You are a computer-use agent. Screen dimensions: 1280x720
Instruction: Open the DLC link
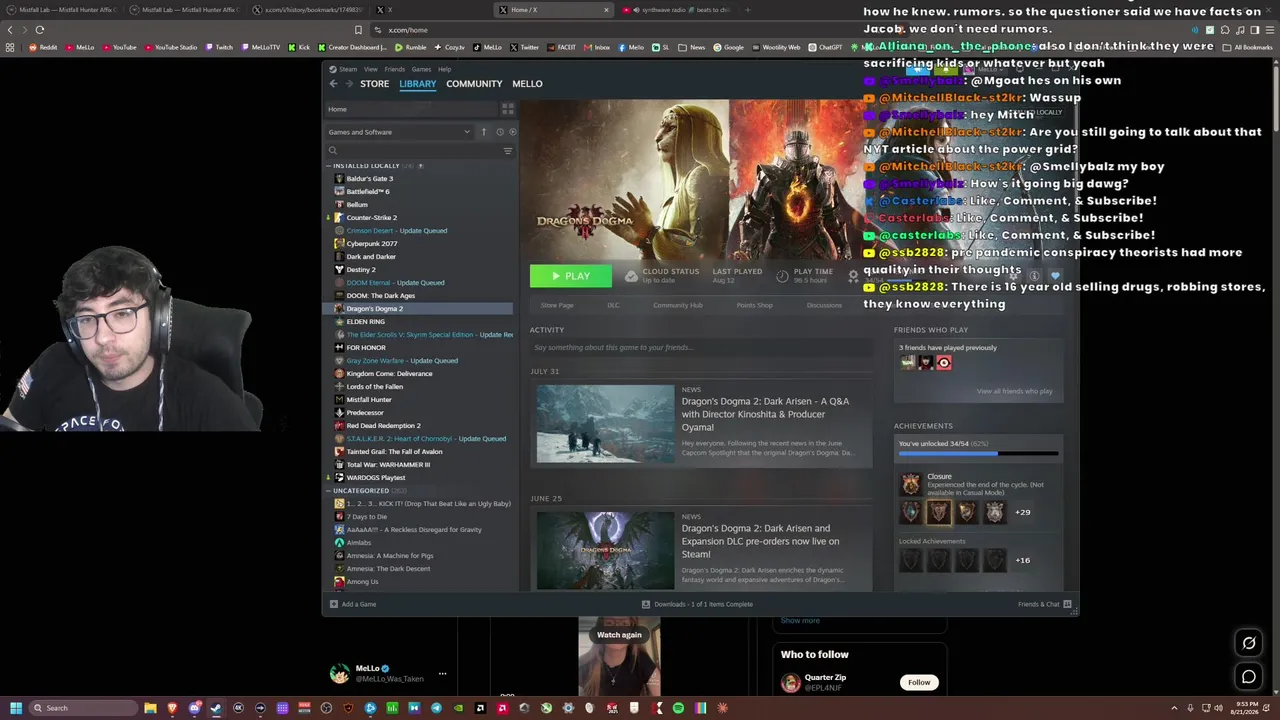pos(613,305)
